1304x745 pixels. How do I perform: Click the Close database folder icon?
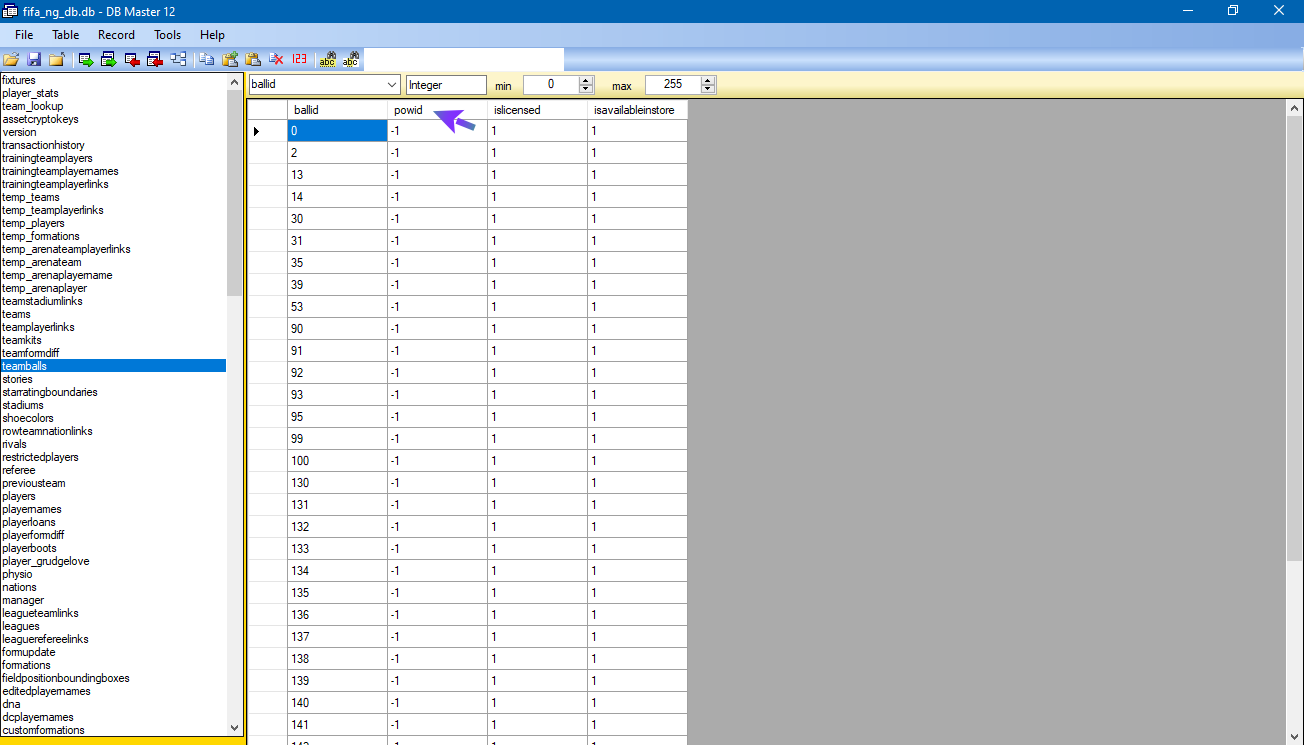[x=57, y=60]
